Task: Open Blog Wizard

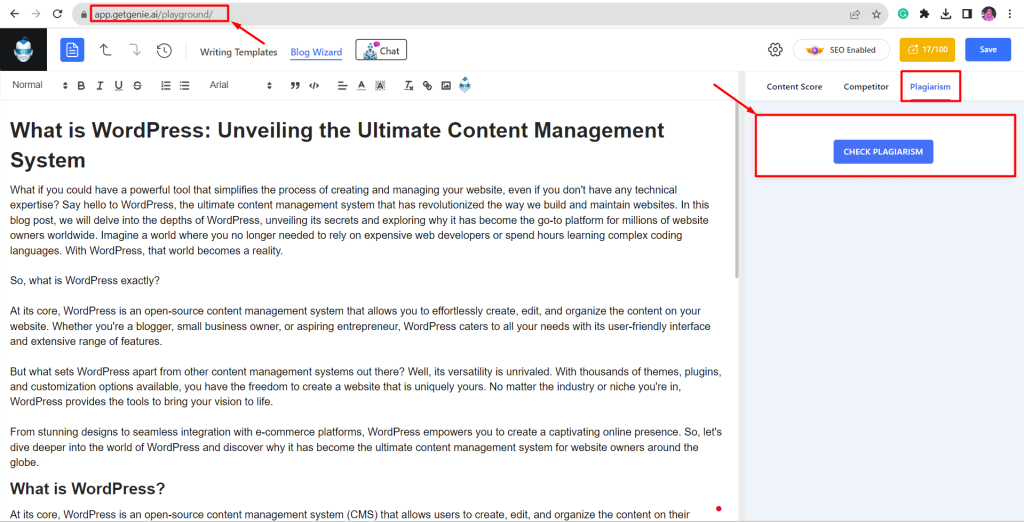Action: (x=316, y=52)
